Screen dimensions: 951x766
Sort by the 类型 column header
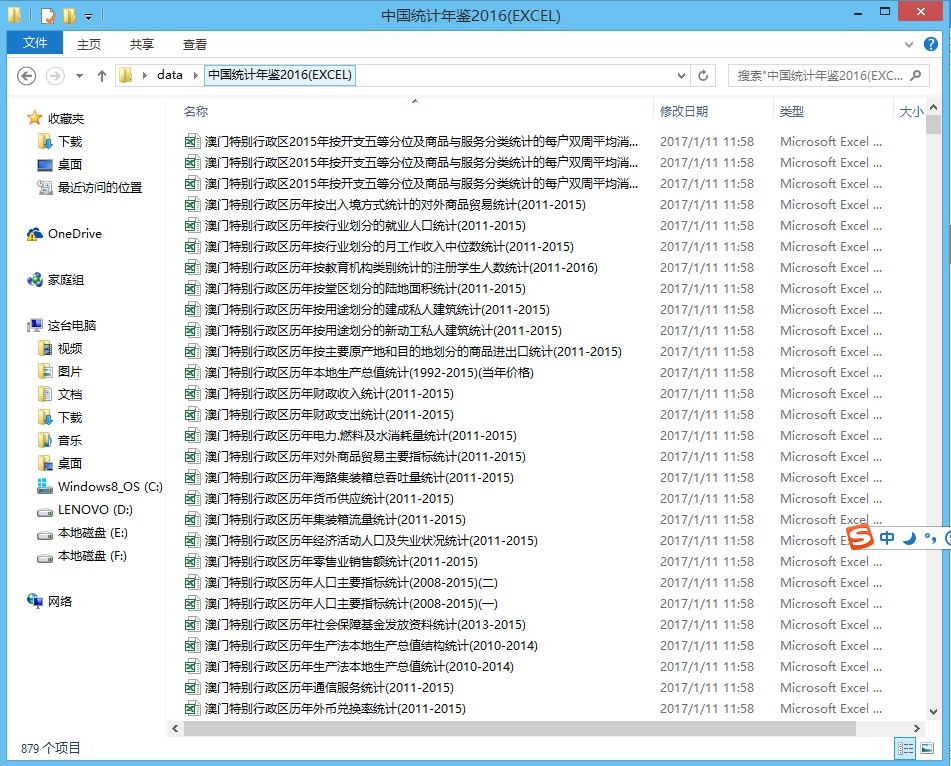click(x=791, y=112)
